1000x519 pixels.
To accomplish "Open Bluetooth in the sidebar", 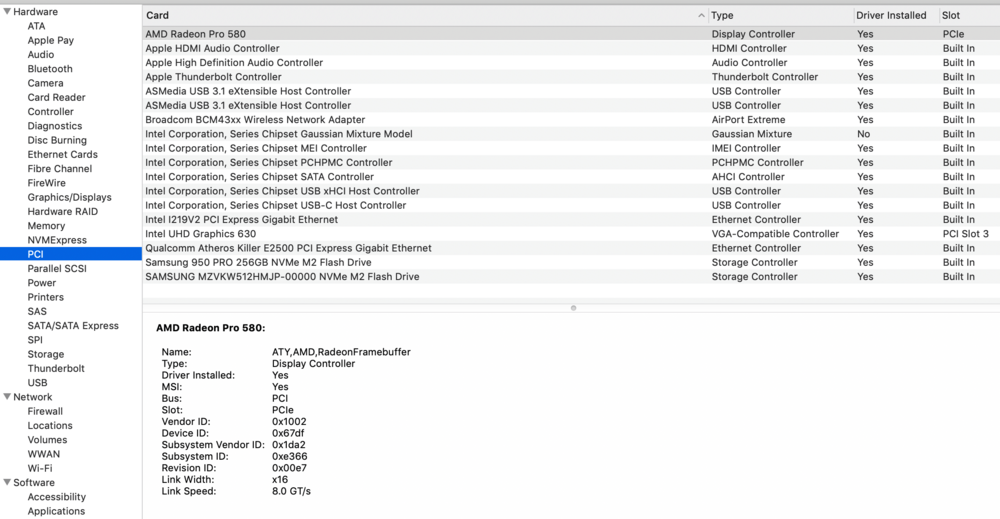I will [50, 69].
